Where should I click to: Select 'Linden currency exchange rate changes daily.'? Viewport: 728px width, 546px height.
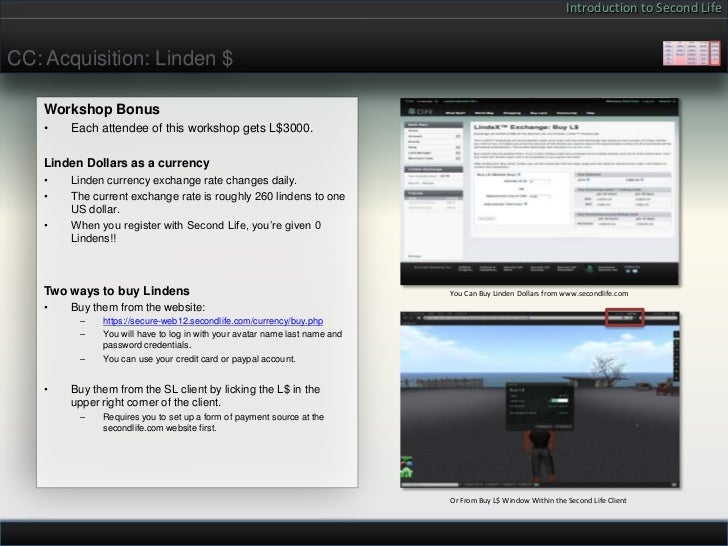click(183, 180)
